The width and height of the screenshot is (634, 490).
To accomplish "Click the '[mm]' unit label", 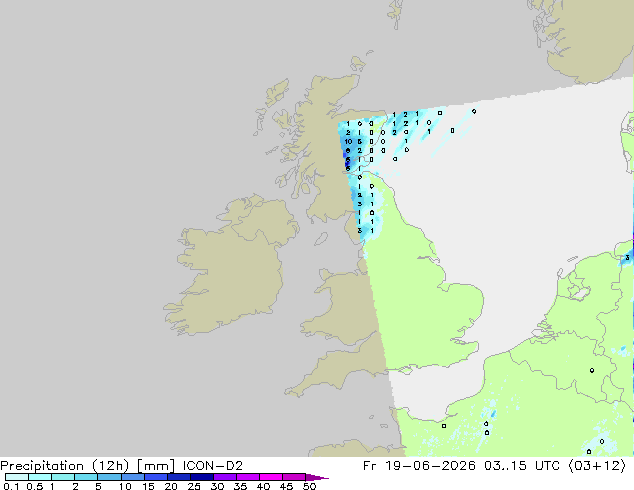I will pos(156,466).
